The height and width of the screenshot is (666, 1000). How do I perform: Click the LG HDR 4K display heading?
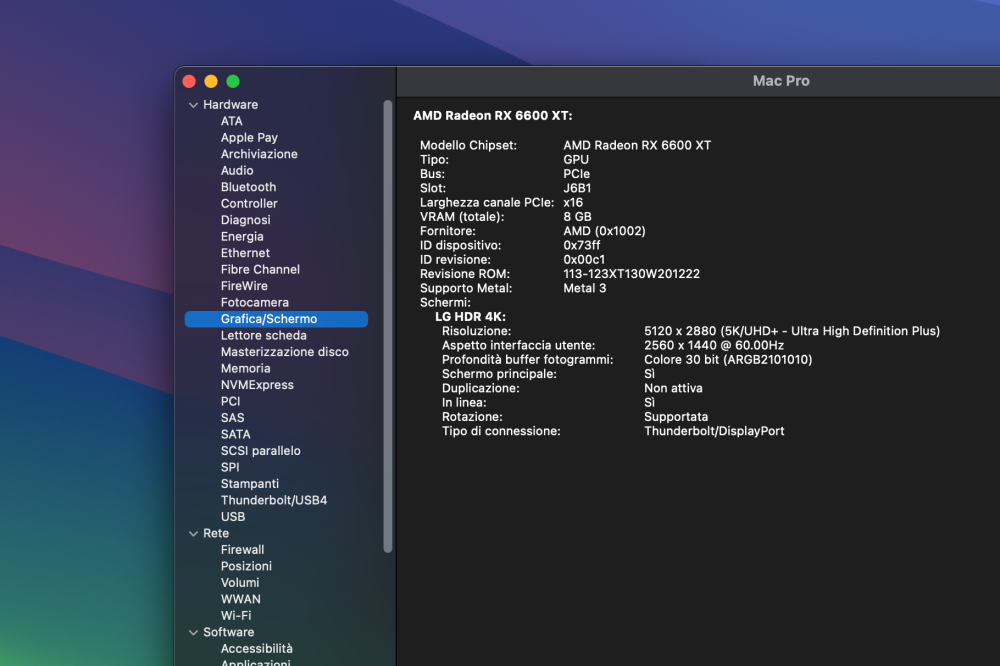pyautogui.click(x=471, y=317)
